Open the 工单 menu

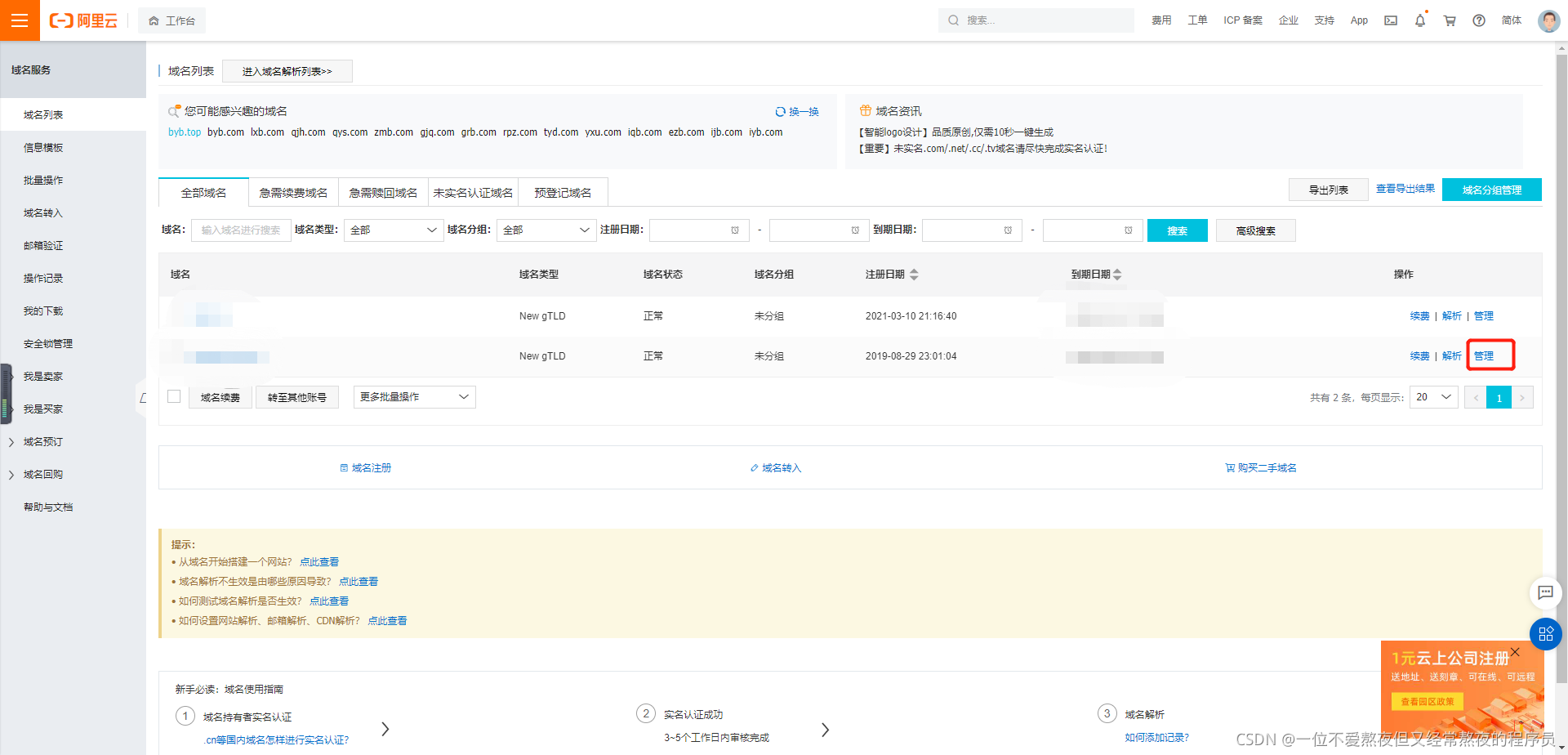(x=1197, y=20)
